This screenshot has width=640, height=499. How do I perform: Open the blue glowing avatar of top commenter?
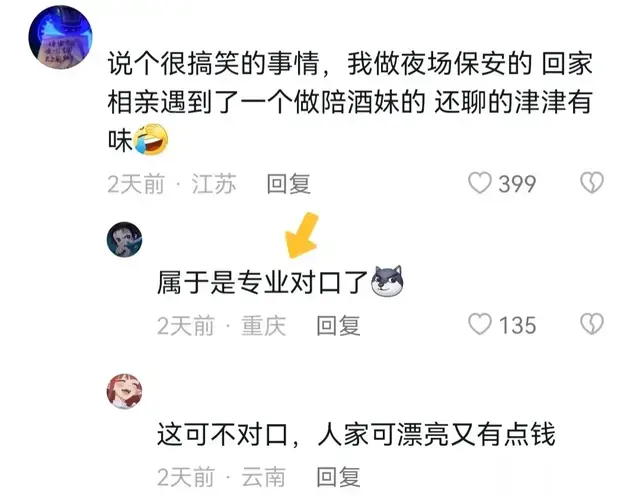point(60,38)
